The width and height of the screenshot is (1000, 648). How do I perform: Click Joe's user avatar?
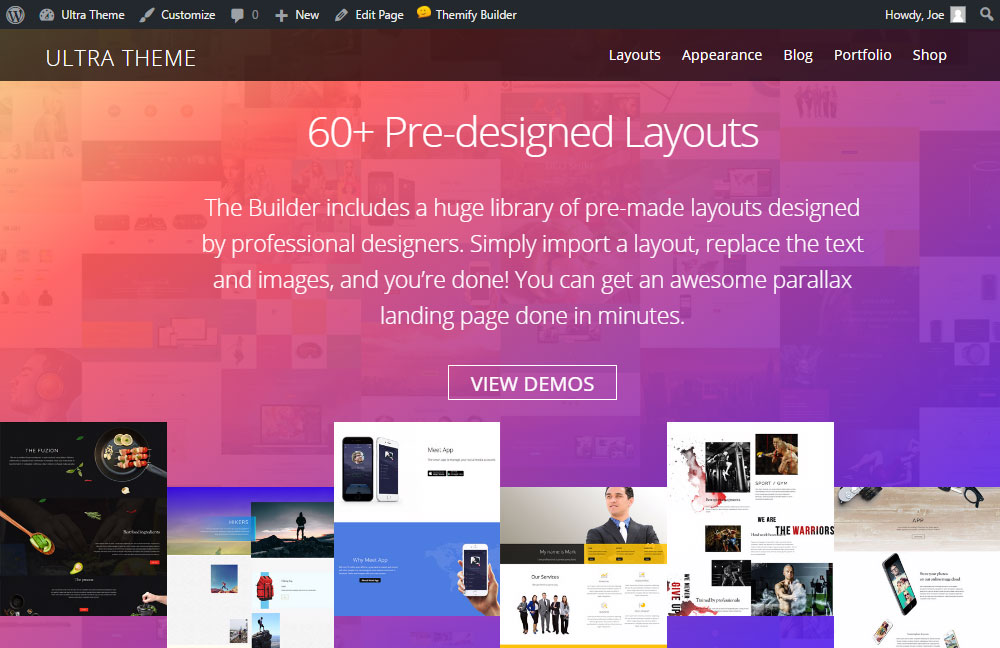tap(958, 15)
